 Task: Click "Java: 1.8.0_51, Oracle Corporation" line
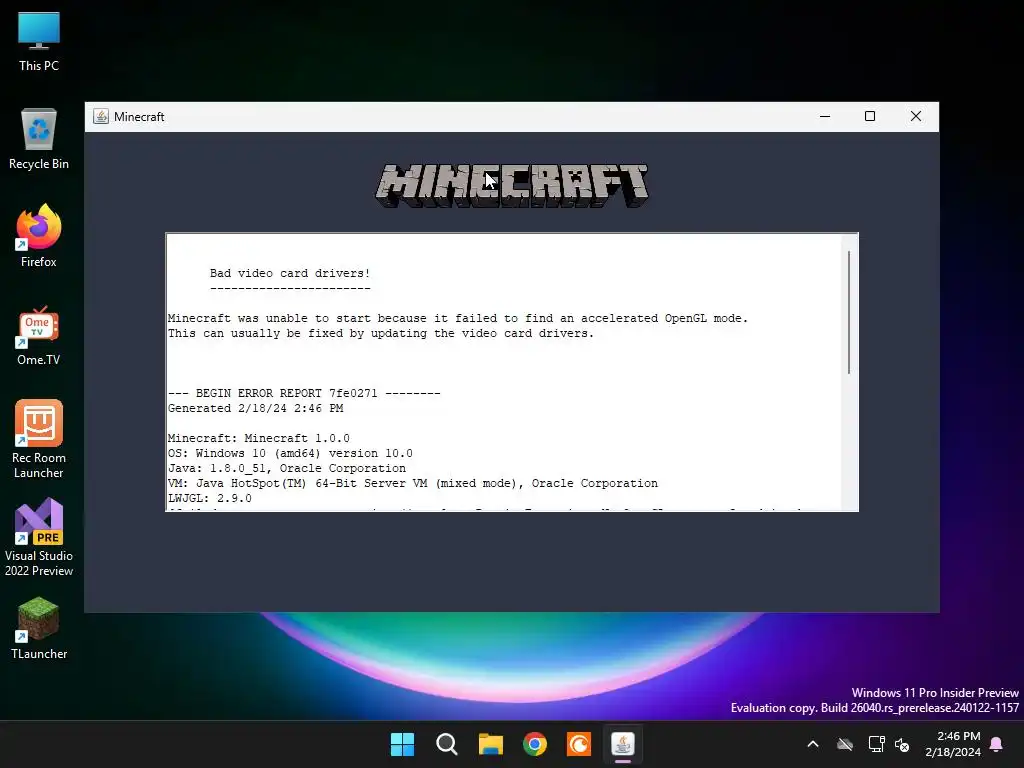point(287,468)
